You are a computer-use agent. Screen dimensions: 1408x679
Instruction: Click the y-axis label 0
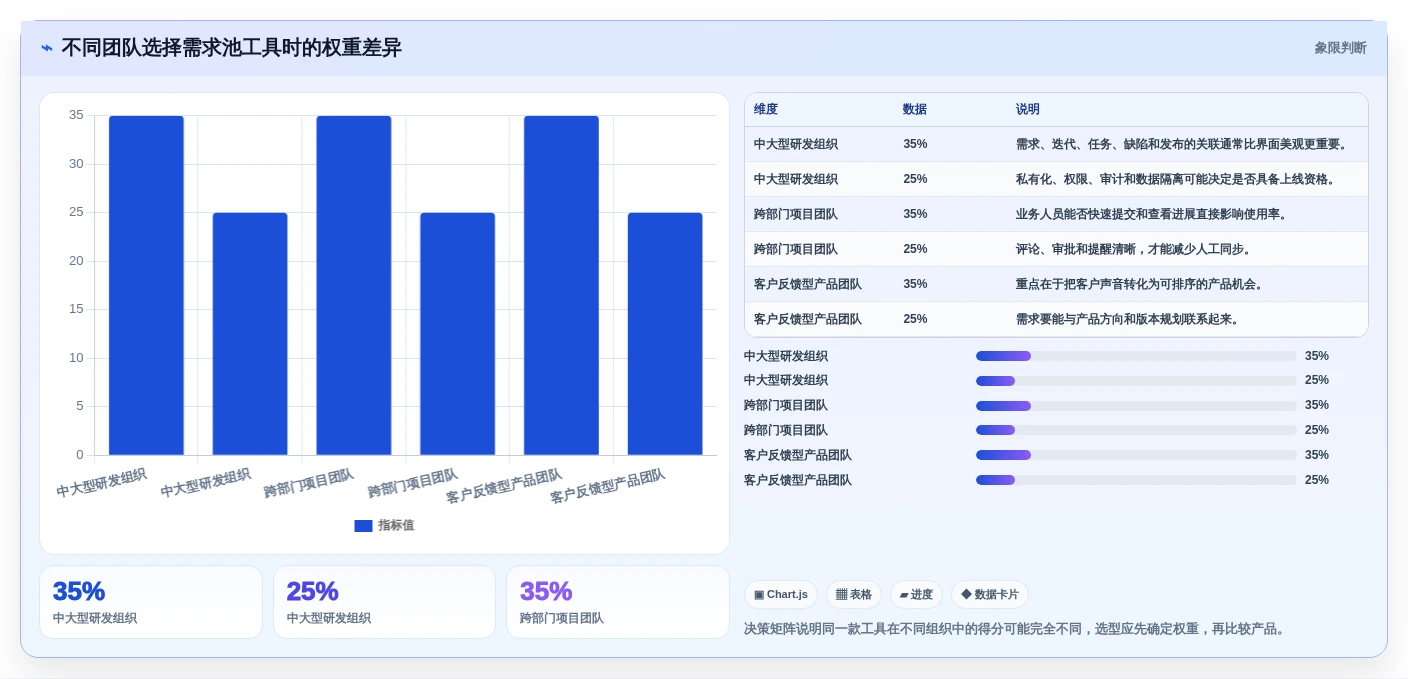click(x=80, y=455)
